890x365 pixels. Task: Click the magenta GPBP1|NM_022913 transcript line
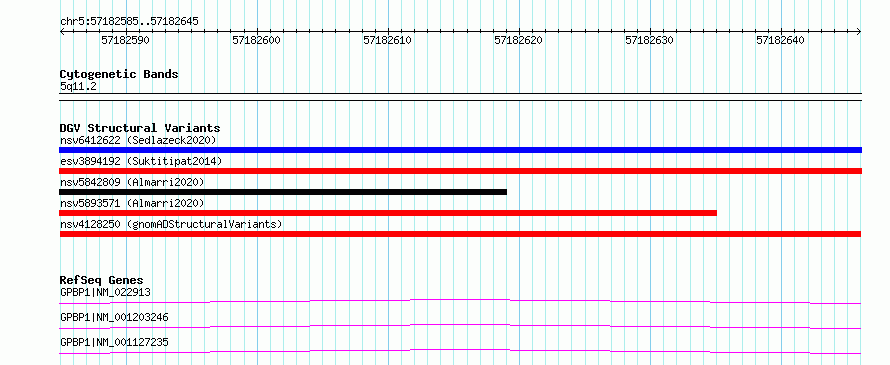(460, 301)
